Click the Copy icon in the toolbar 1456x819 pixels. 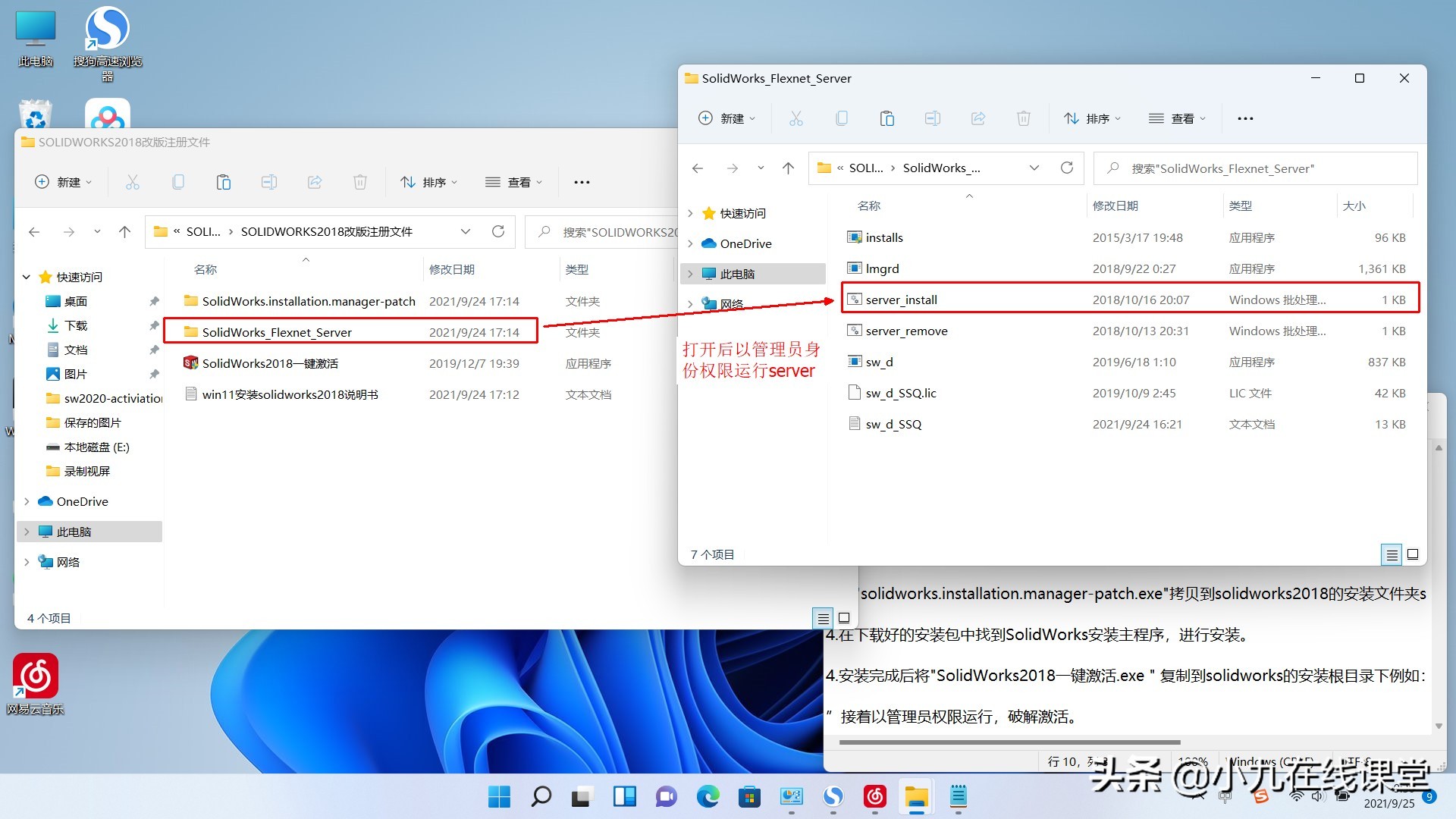(842, 118)
